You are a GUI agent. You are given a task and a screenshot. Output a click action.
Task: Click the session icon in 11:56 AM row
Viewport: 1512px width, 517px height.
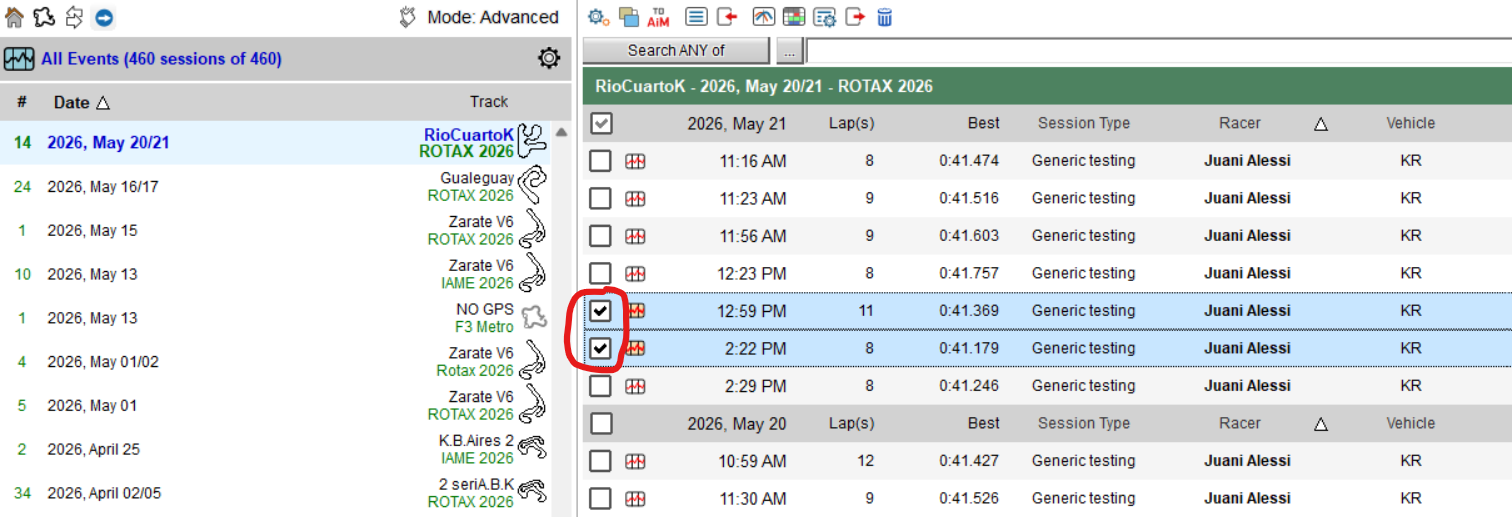pyautogui.click(x=635, y=236)
